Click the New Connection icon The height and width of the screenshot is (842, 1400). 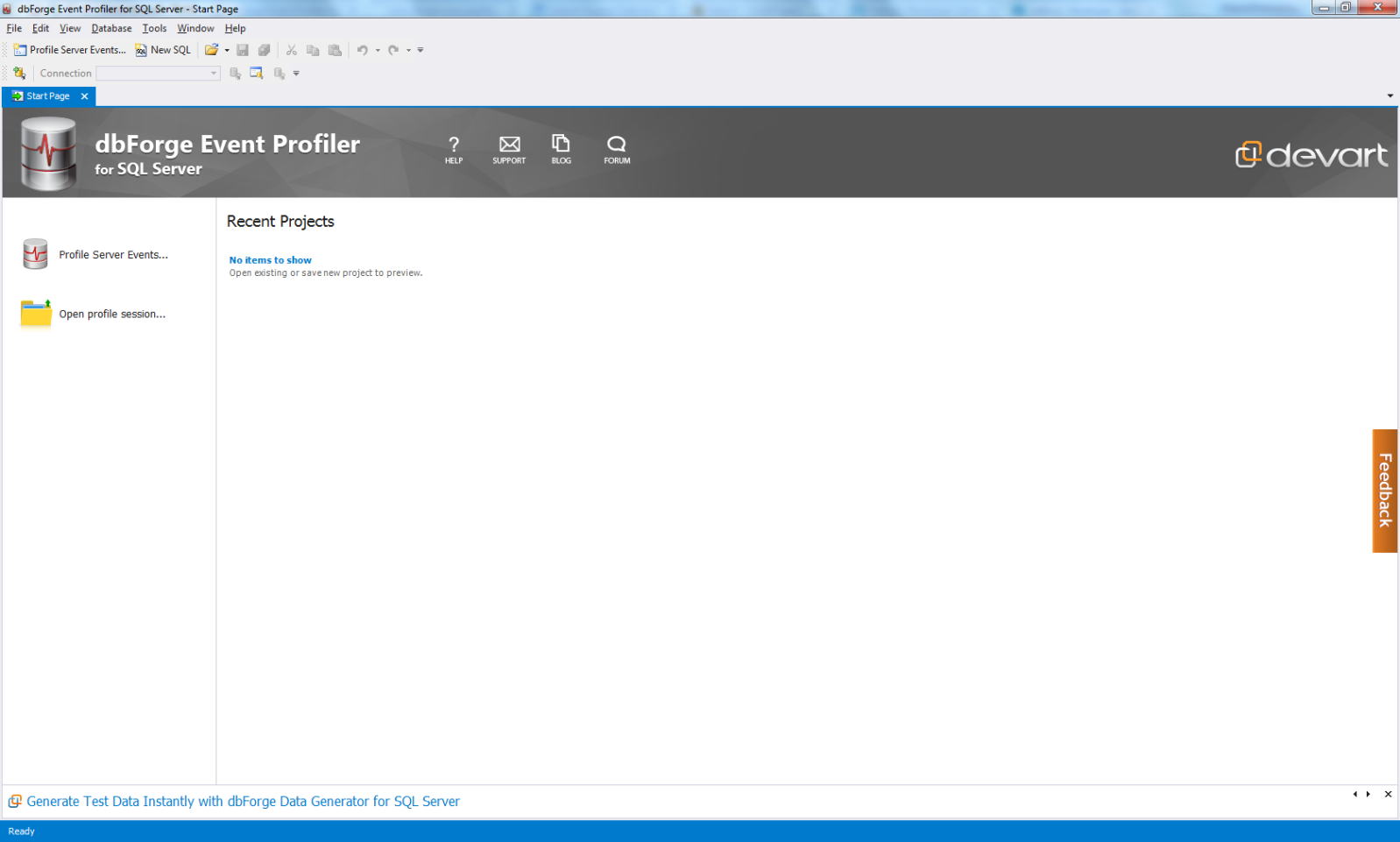pos(19,74)
